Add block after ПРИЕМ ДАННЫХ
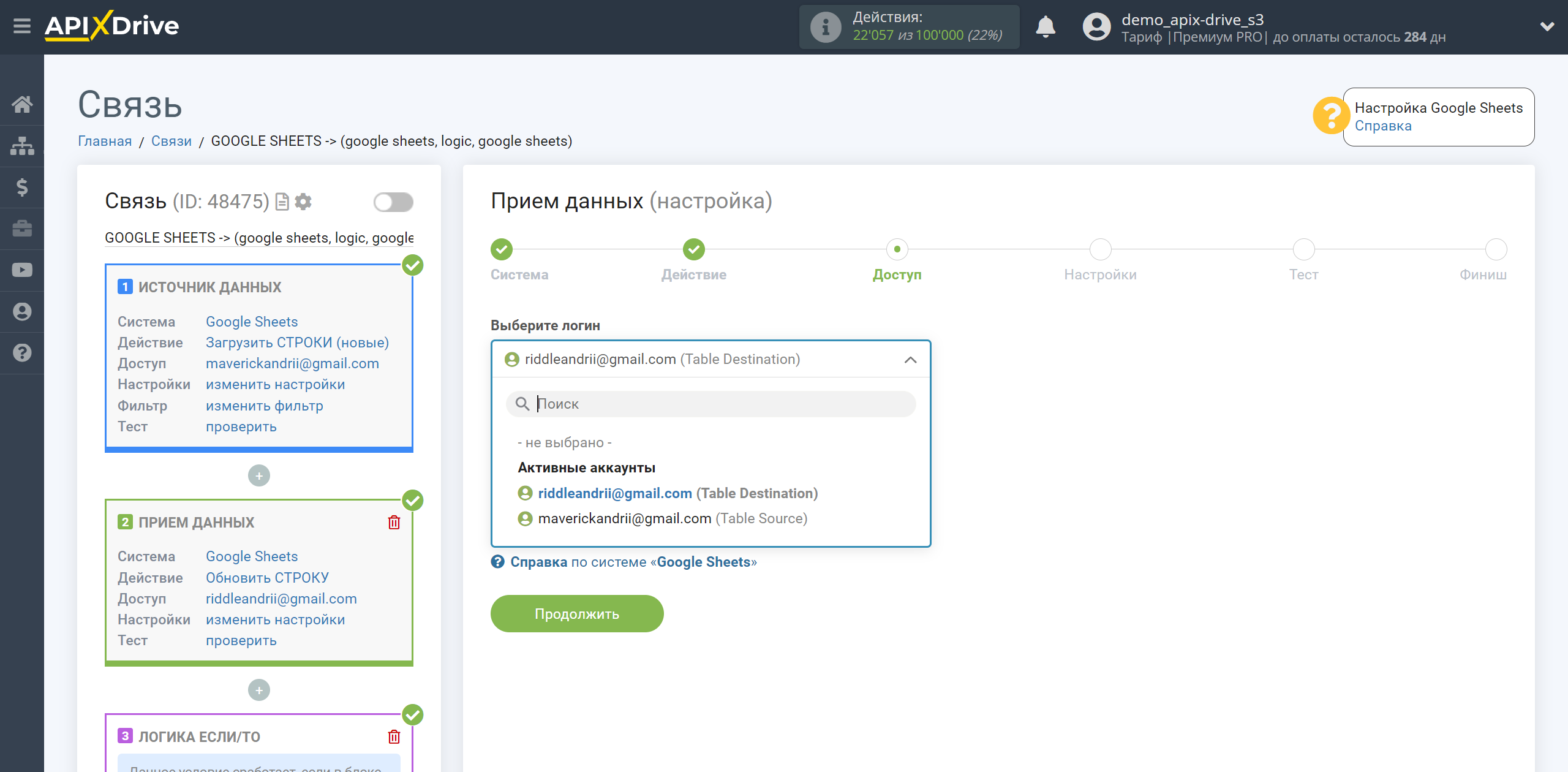The image size is (1568, 772). 259,690
